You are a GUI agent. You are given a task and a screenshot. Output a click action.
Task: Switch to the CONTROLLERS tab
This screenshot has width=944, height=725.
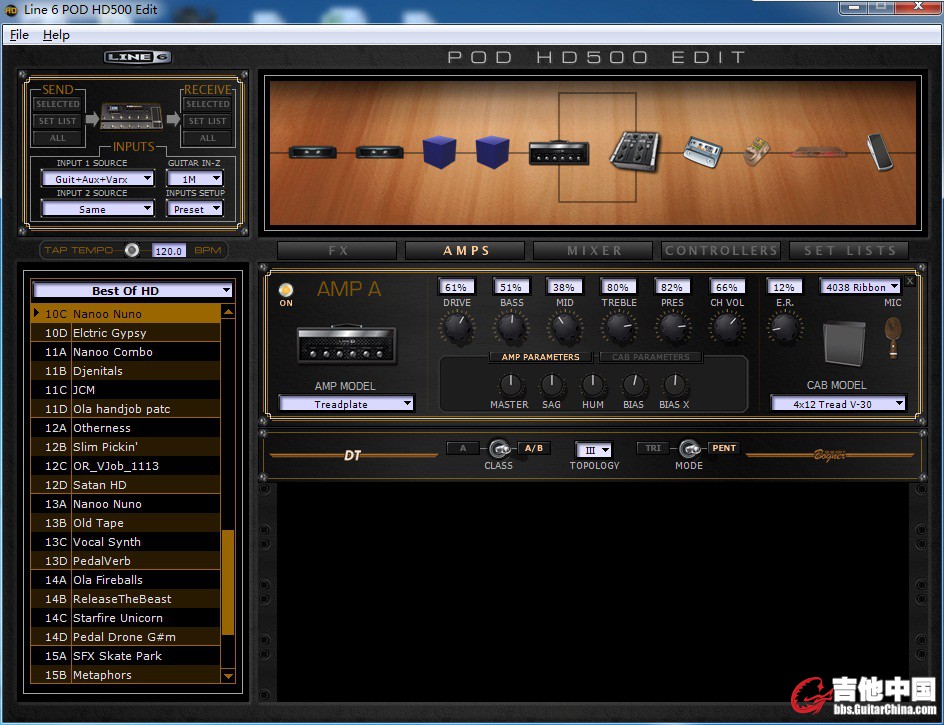tap(721, 250)
